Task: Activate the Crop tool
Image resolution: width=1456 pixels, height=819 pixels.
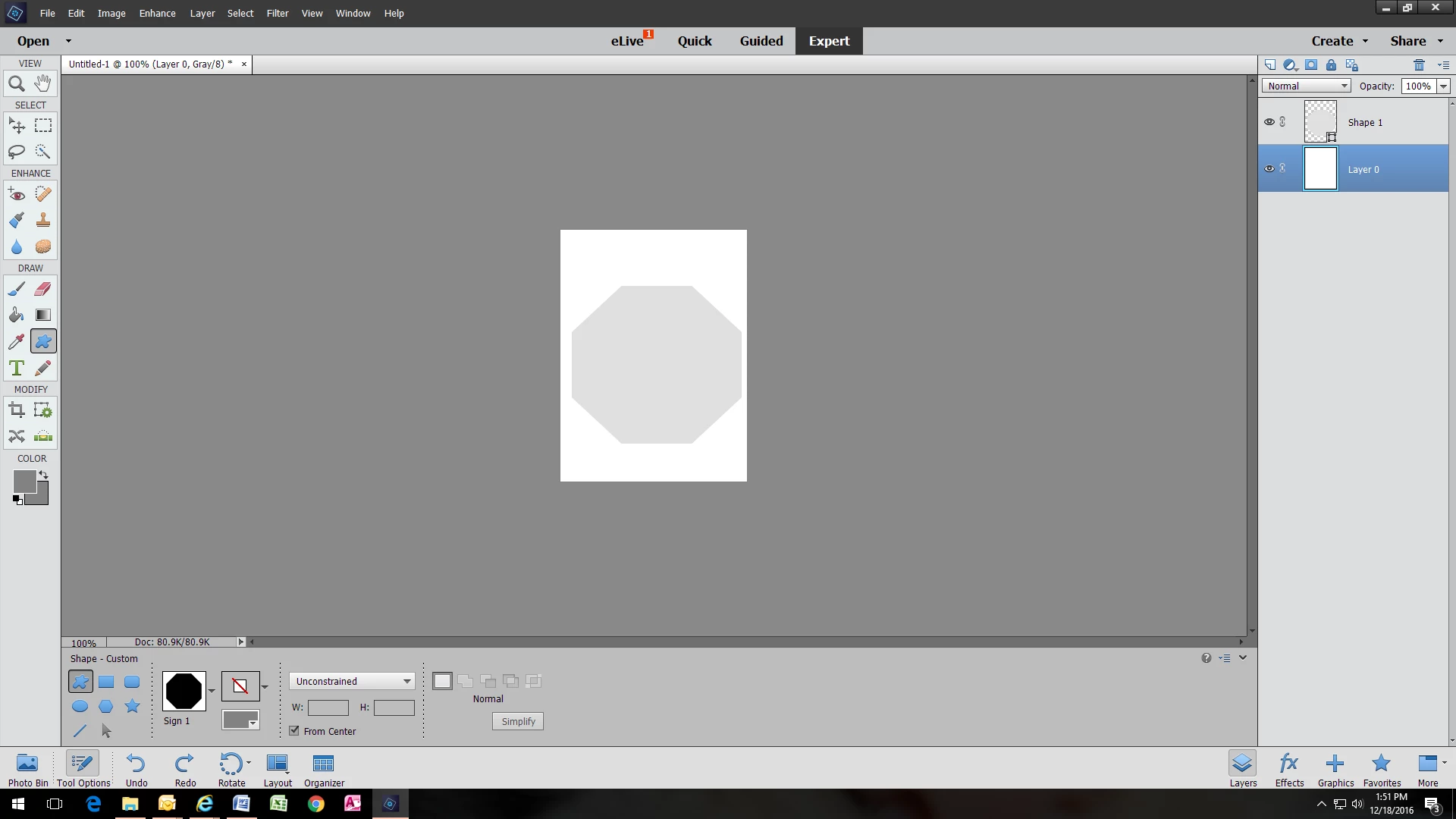Action: pos(16,411)
